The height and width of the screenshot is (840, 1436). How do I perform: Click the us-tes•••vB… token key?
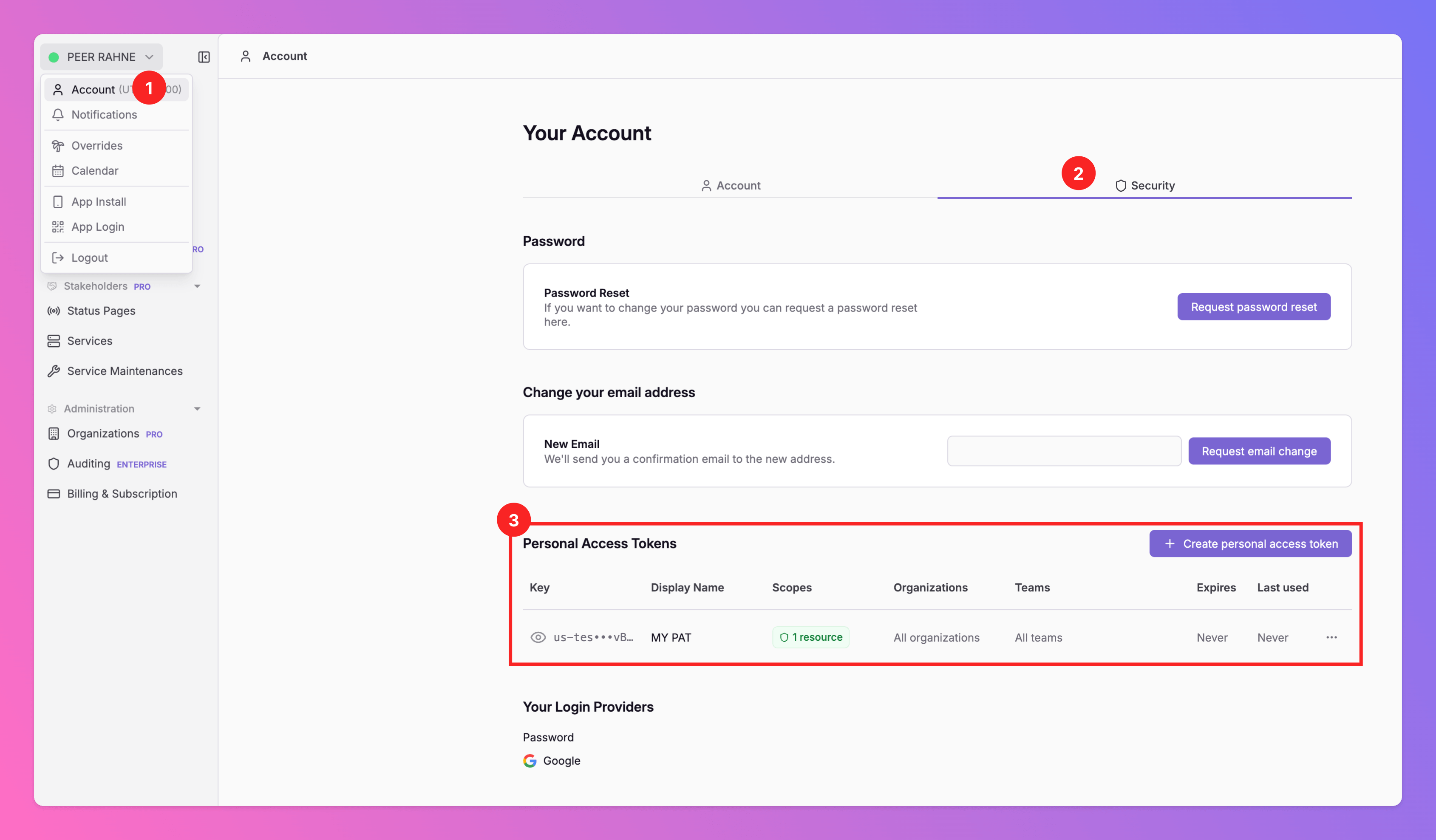point(593,637)
